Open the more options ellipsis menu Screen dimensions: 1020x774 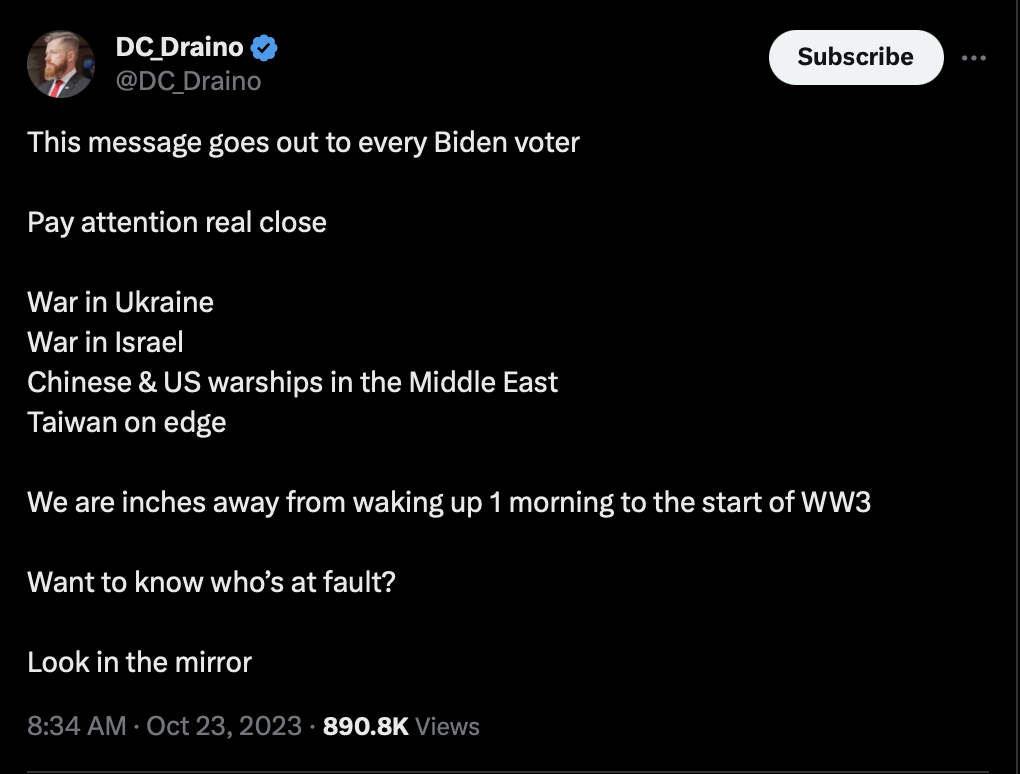(973, 58)
